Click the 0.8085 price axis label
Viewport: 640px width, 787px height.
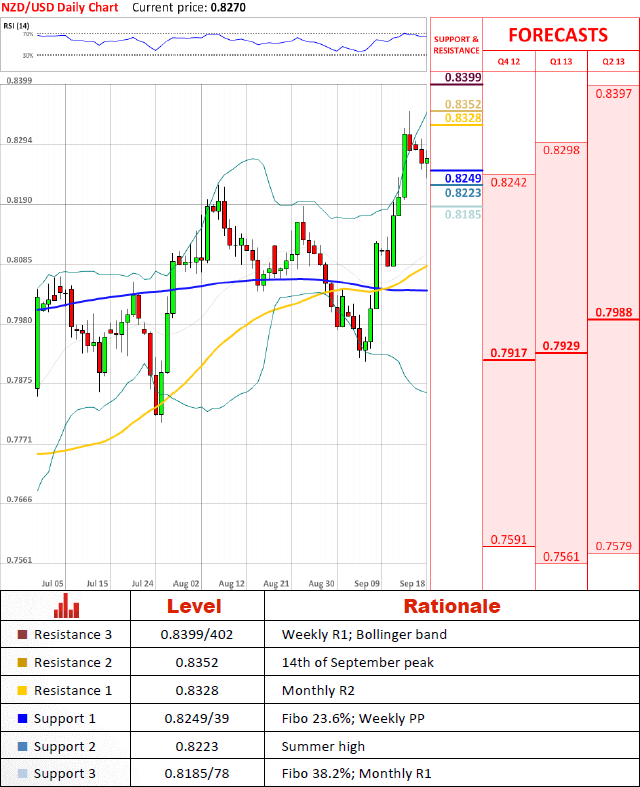click(x=19, y=260)
